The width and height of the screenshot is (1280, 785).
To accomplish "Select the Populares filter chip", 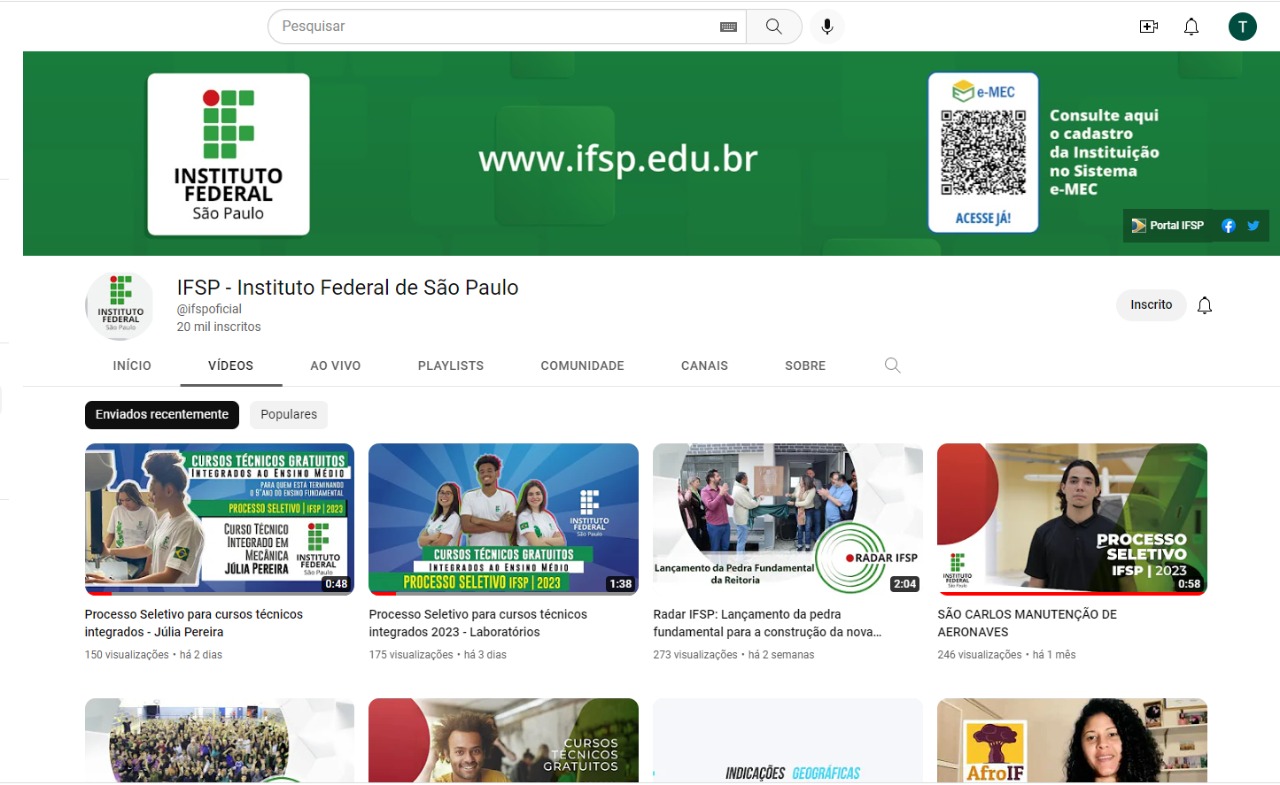I will click(x=289, y=414).
